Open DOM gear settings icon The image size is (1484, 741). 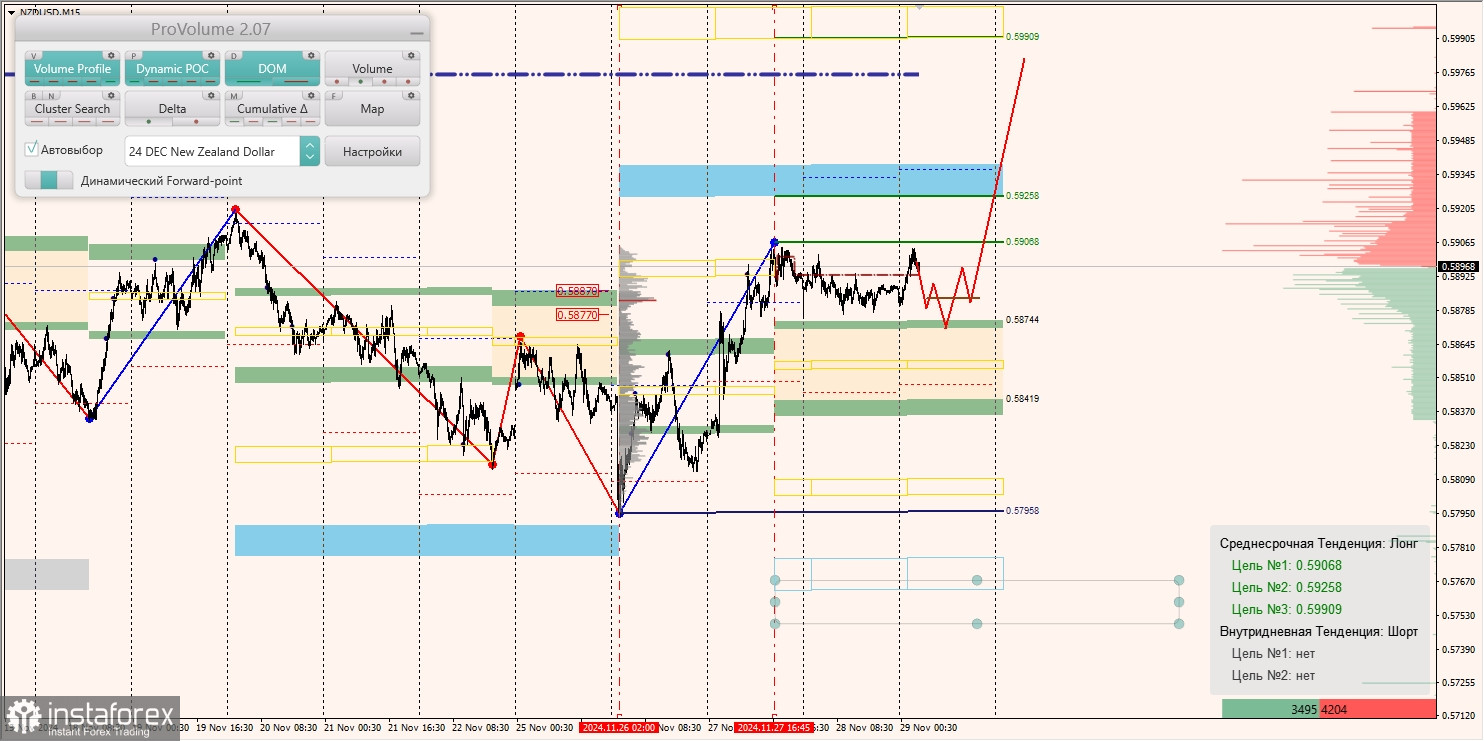coord(311,55)
